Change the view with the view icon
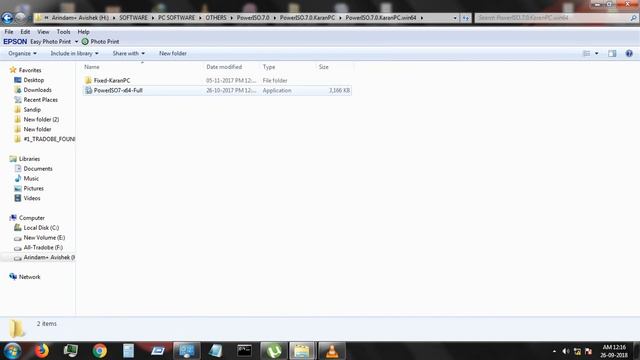 click(x=586, y=53)
